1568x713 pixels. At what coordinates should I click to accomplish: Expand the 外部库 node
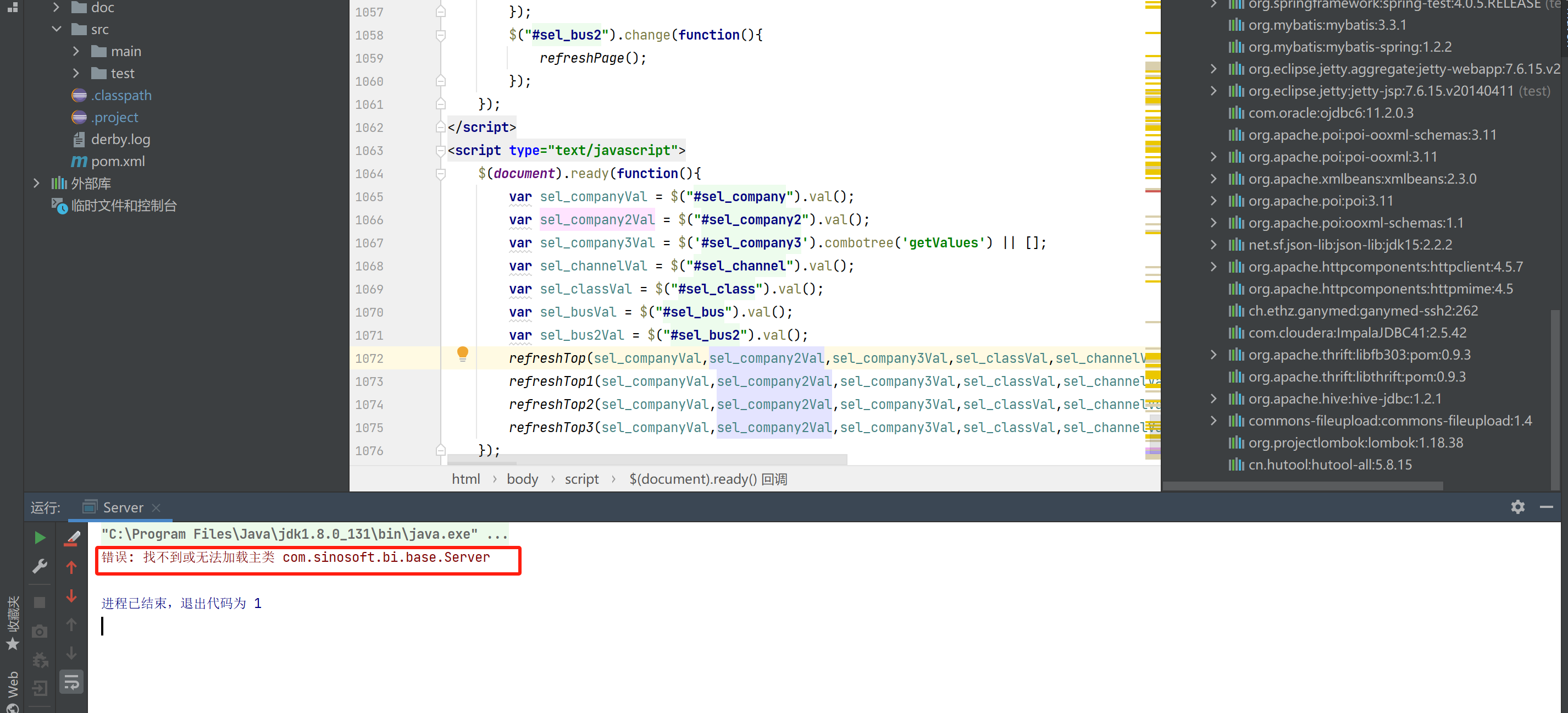(36, 183)
